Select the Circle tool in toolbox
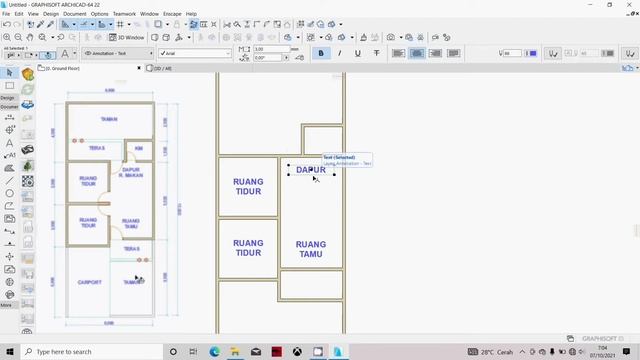The image size is (640, 360). pyautogui.click(x=9, y=193)
